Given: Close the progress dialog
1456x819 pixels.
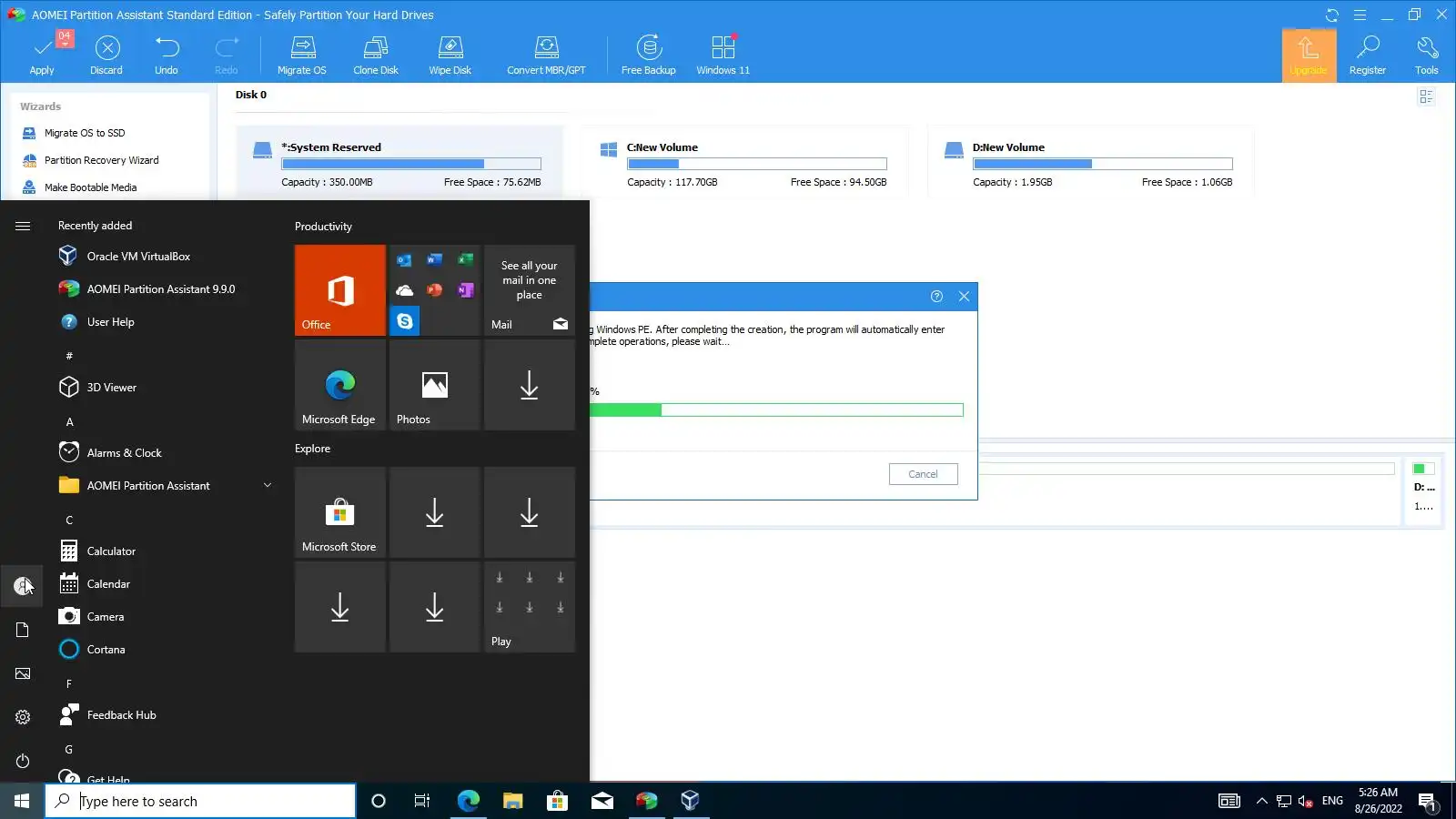Looking at the screenshot, I should coord(964,296).
